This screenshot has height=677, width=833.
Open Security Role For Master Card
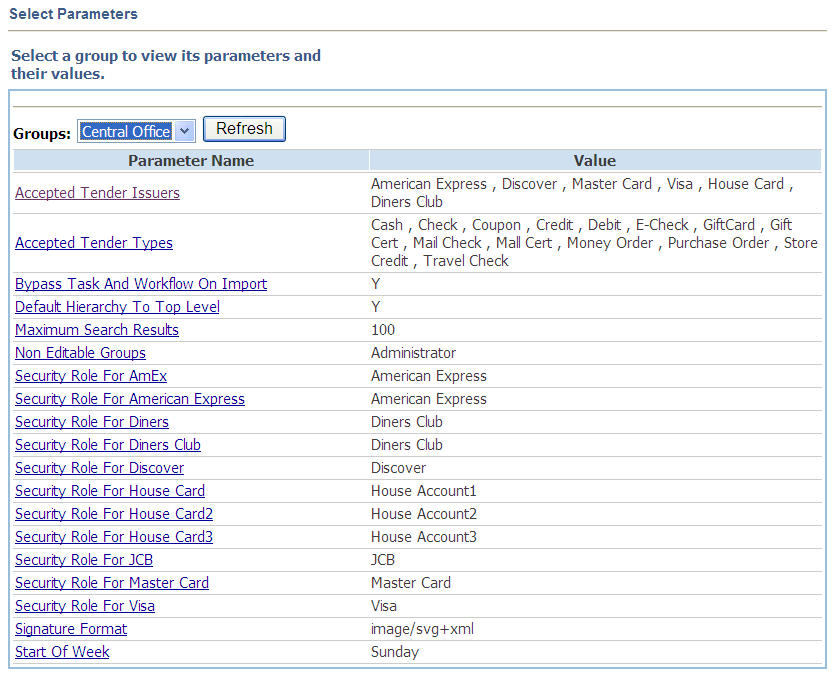tap(112, 583)
